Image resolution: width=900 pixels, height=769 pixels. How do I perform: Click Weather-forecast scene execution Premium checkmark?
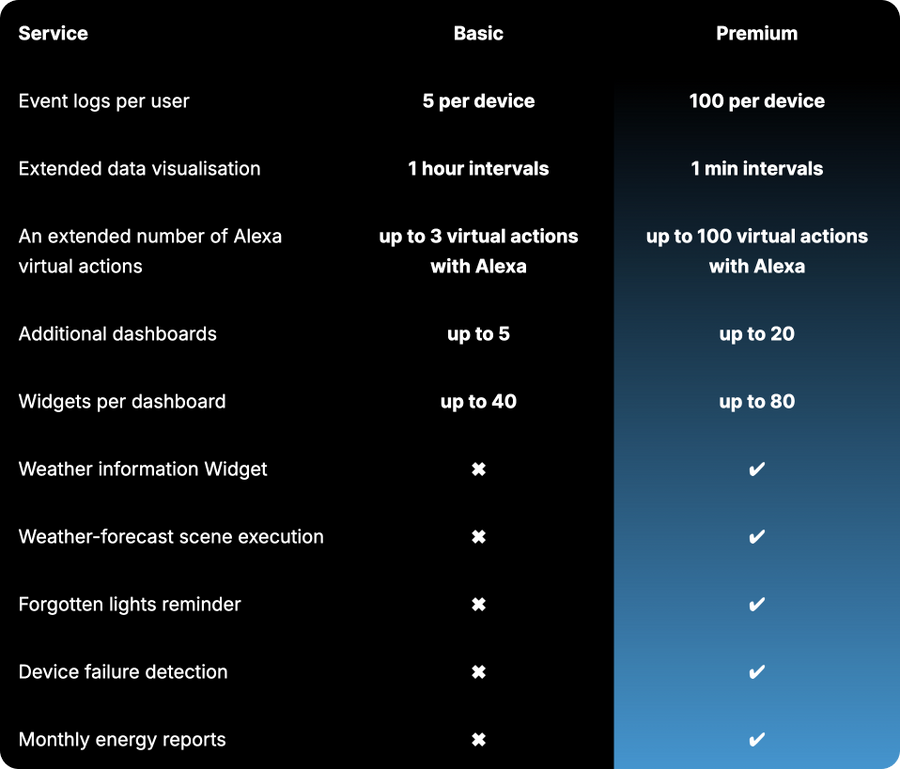tap(757, 537)
